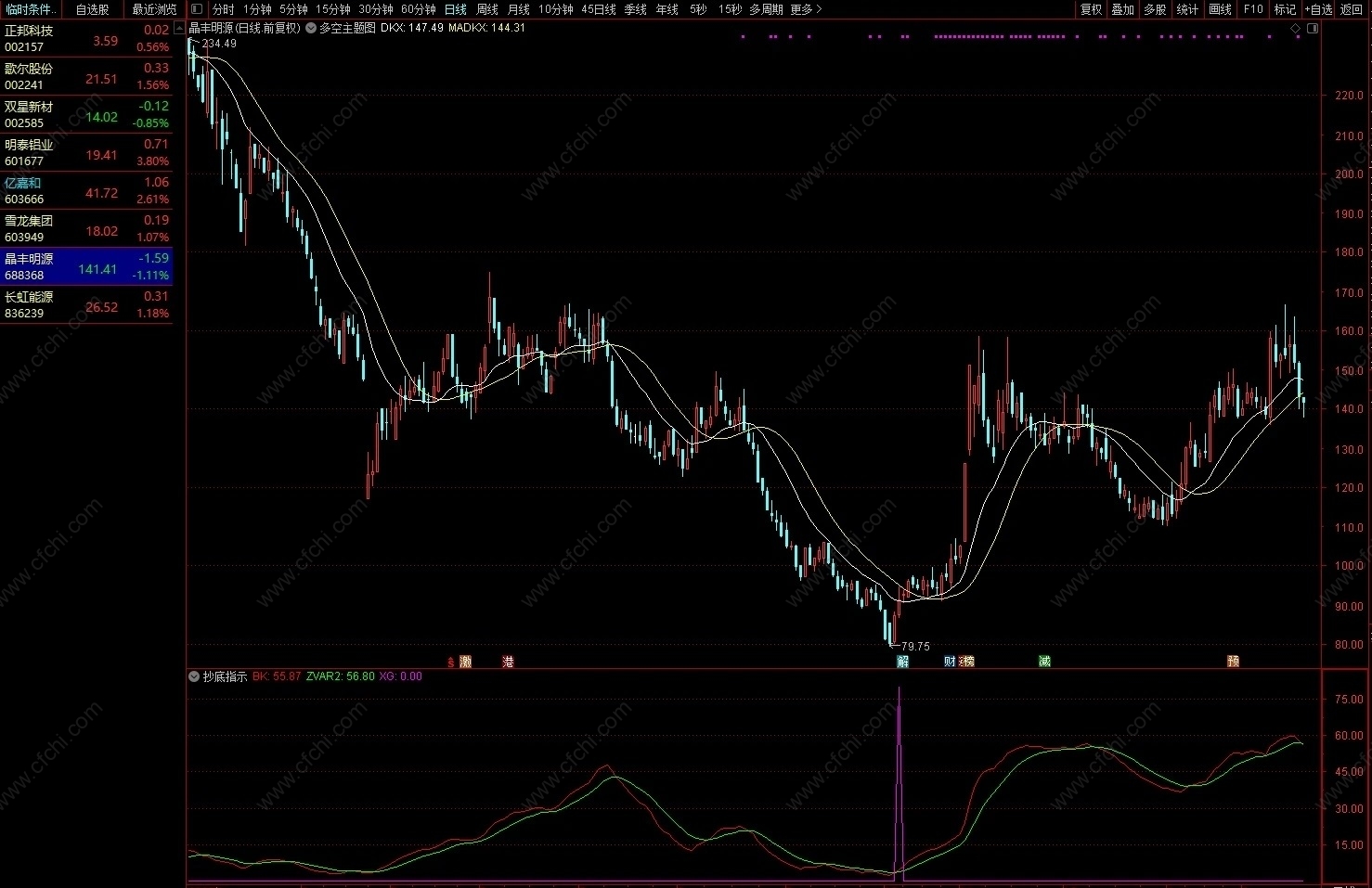Screen dimensions: 1372x888
Task: Click the 复权 button
Action: (1092, 9)
